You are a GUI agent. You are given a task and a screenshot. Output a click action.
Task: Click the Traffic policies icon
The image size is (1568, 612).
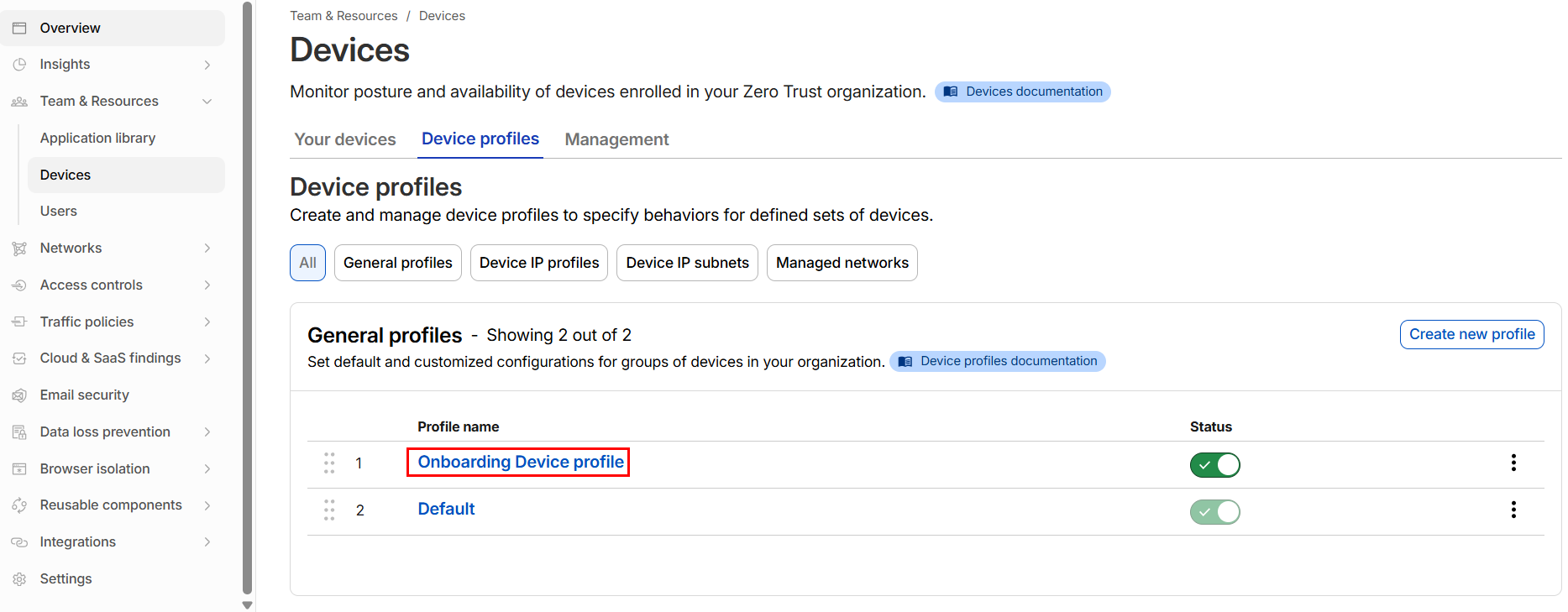tap(19, 322)
